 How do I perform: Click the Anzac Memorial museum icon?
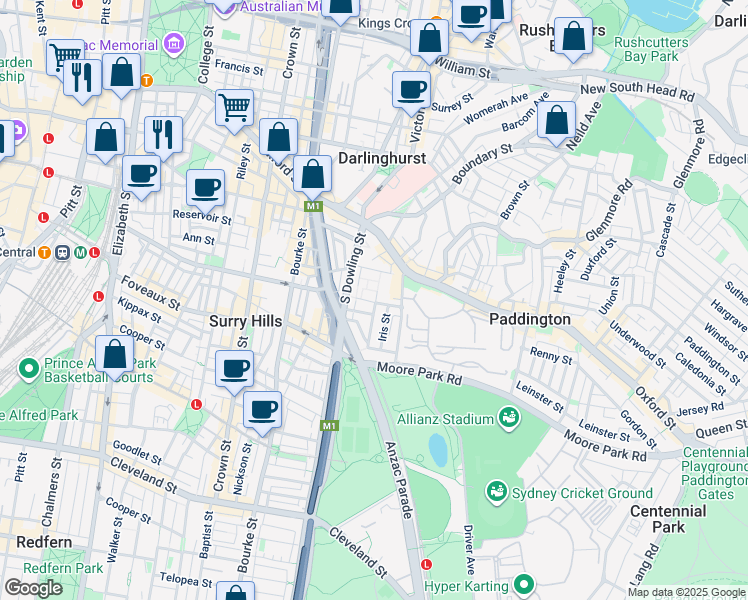(174, 45)
